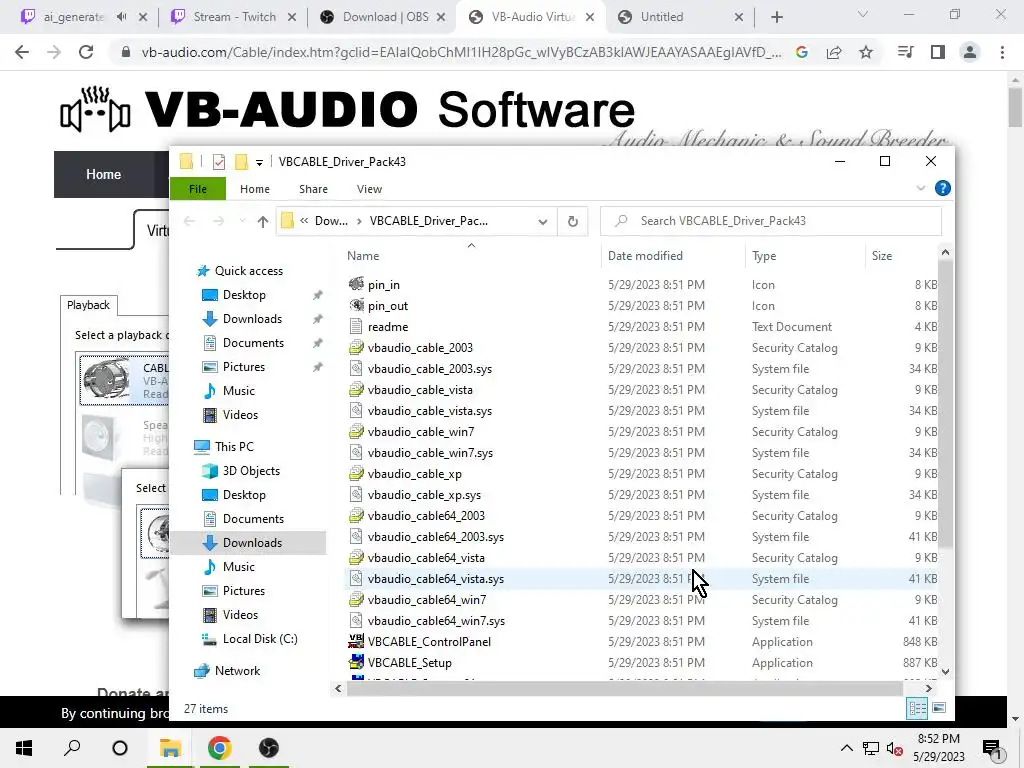Expand the Explorer ribbon chevron

click(921, 188)
